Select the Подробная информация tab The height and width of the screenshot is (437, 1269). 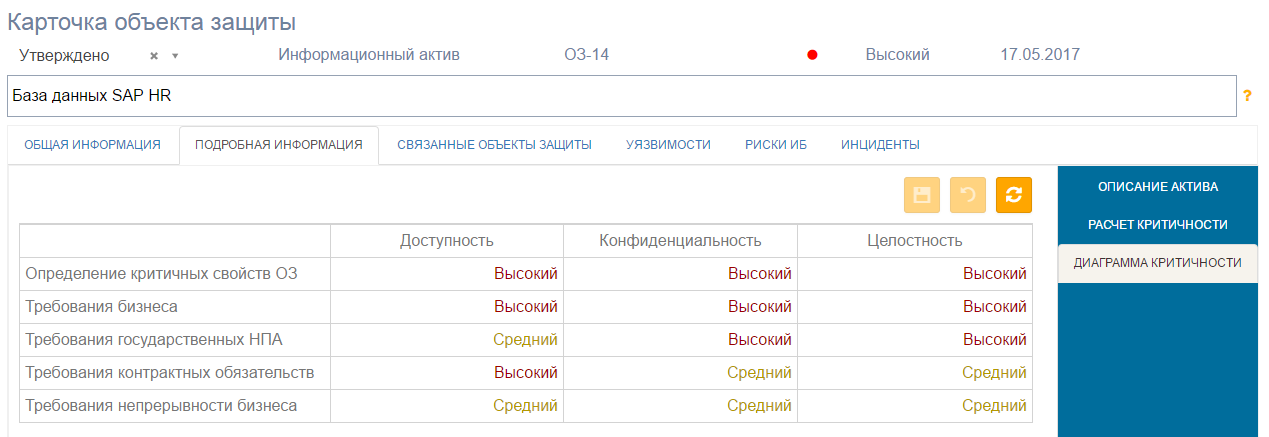pyautogui.click(x=278, y=145)
